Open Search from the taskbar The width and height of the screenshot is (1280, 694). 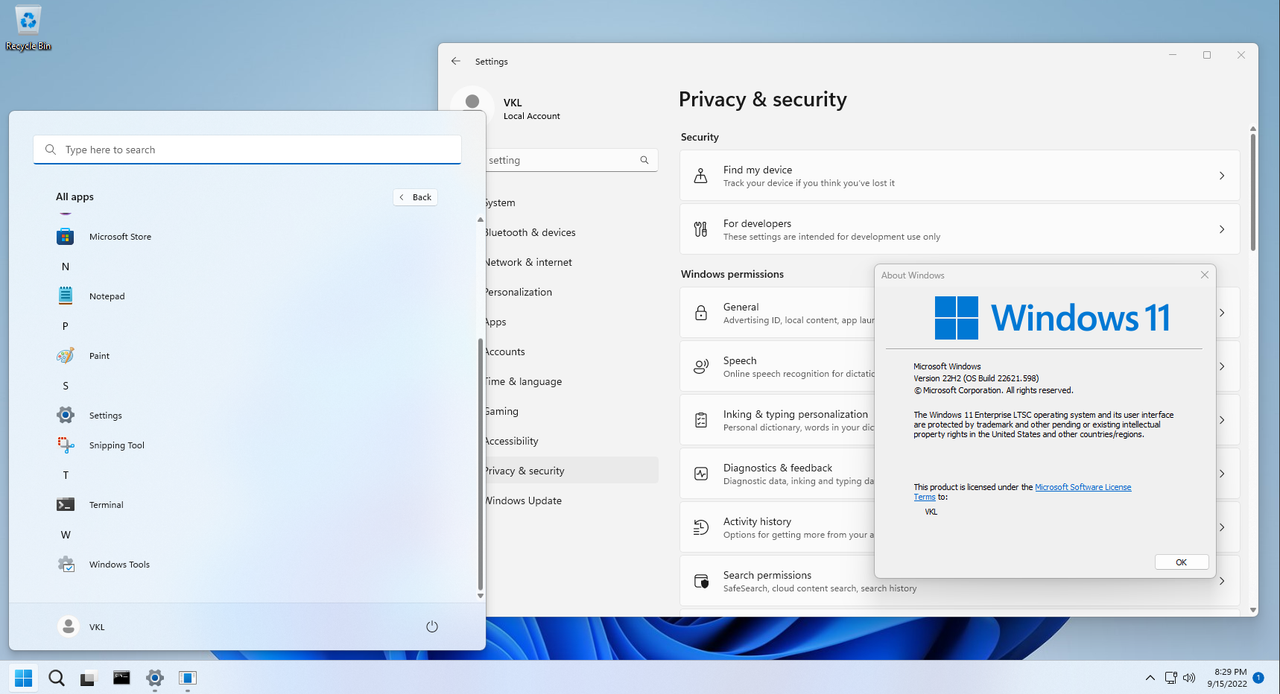[56, 678]
